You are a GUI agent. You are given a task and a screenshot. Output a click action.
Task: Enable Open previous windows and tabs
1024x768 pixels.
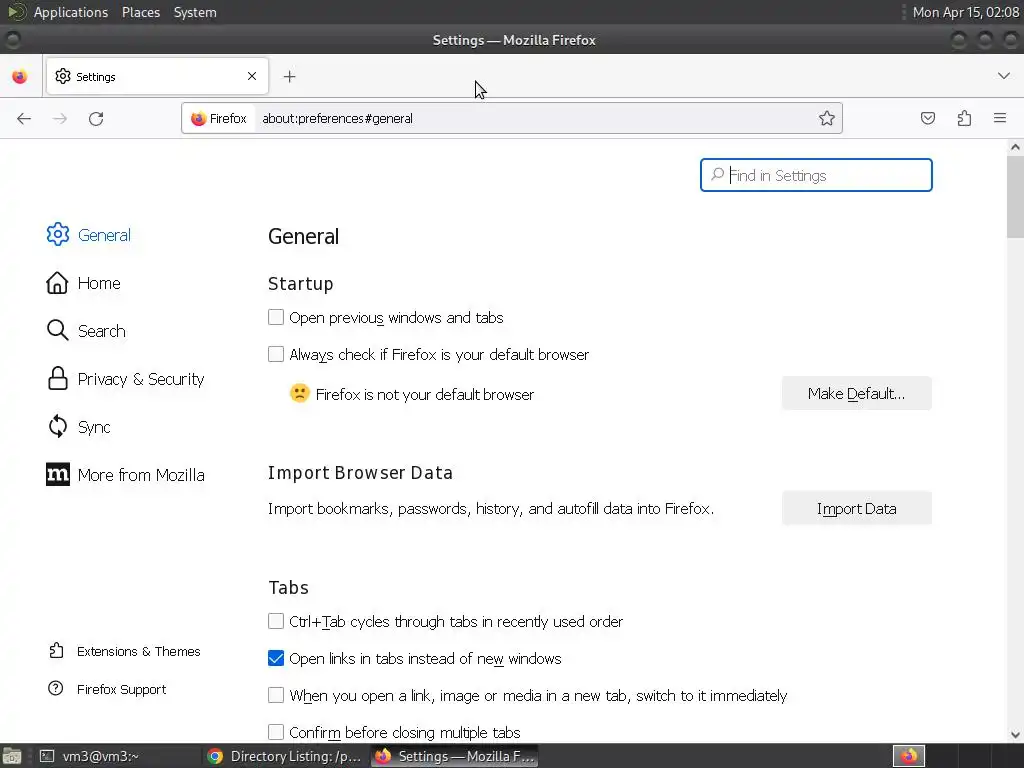pyautogui.click(x=276, y=317)
